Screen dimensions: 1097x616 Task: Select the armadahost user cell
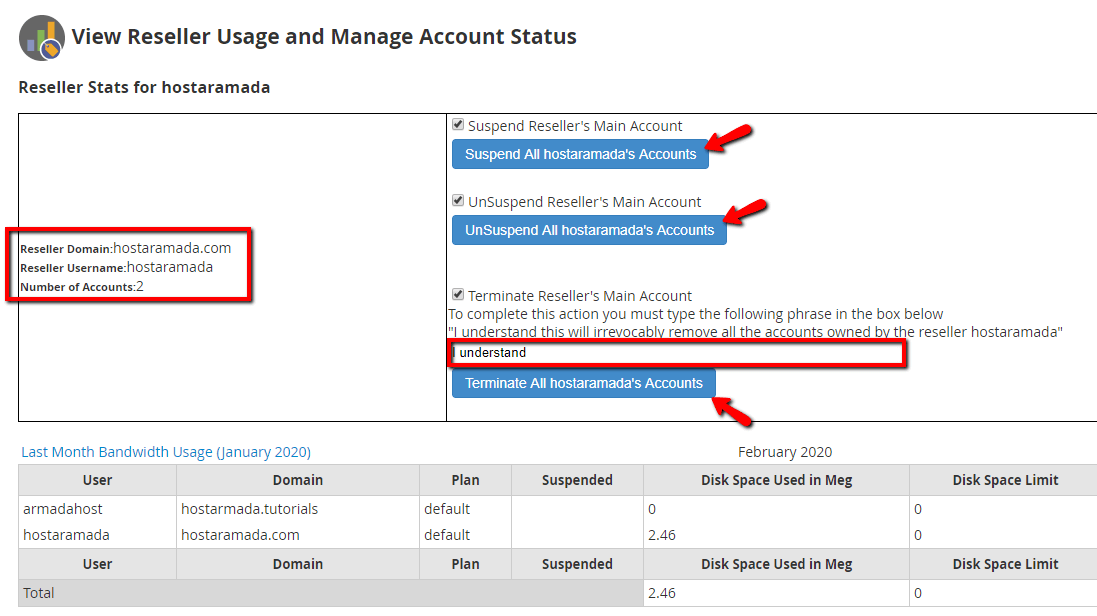pos(97,509)
